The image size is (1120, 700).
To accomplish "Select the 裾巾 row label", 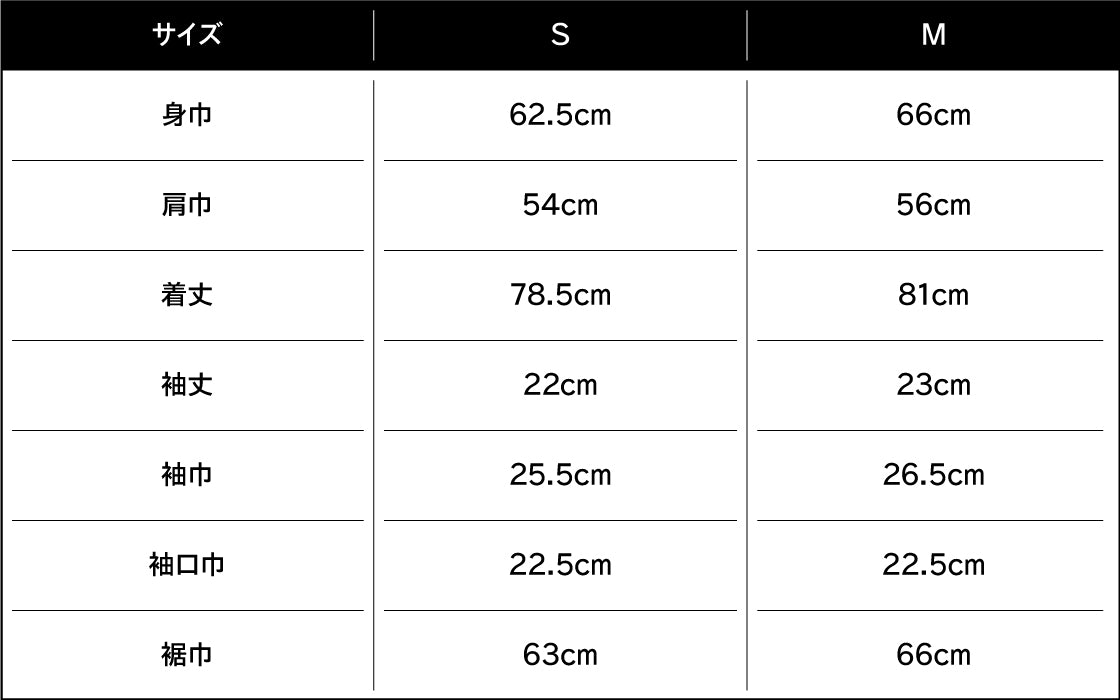I will click(x=187, y=656).
